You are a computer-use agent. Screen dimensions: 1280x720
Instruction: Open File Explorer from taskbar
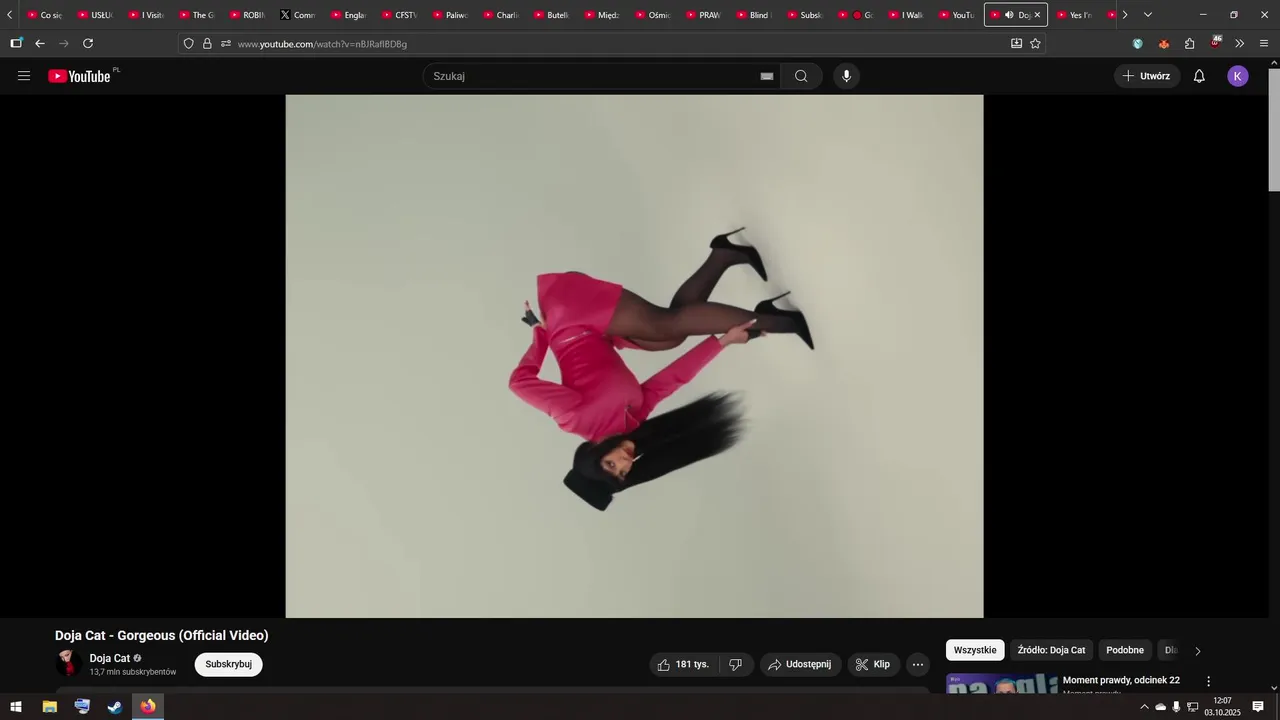(x=49, y=706)
